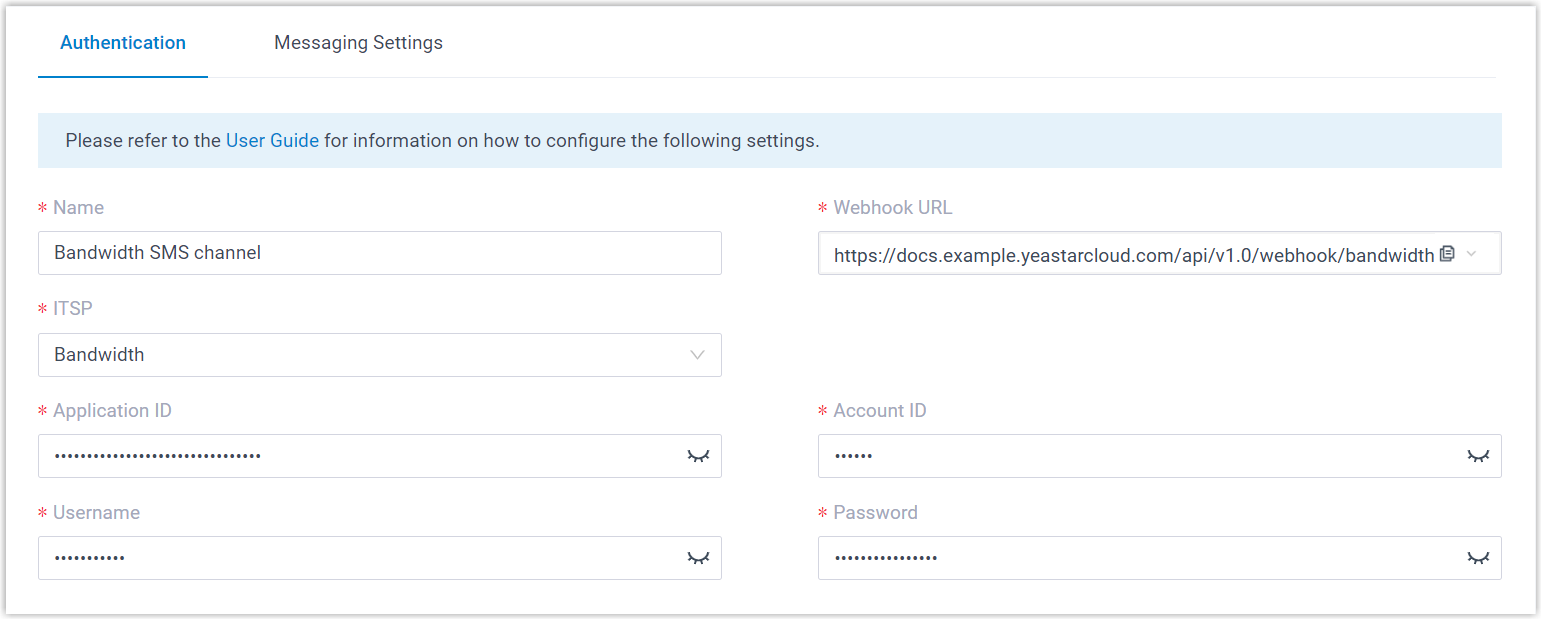Click the chevron in the ITSP selector

coord(697,355)
